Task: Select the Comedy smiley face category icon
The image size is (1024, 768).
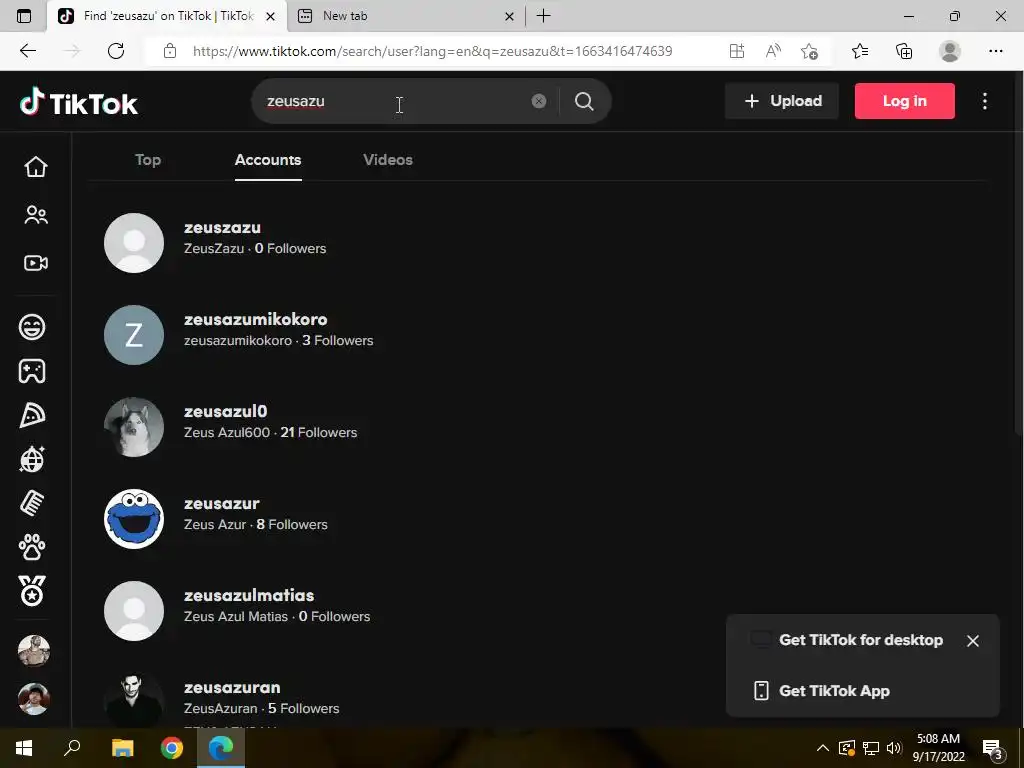Action: 32,327
